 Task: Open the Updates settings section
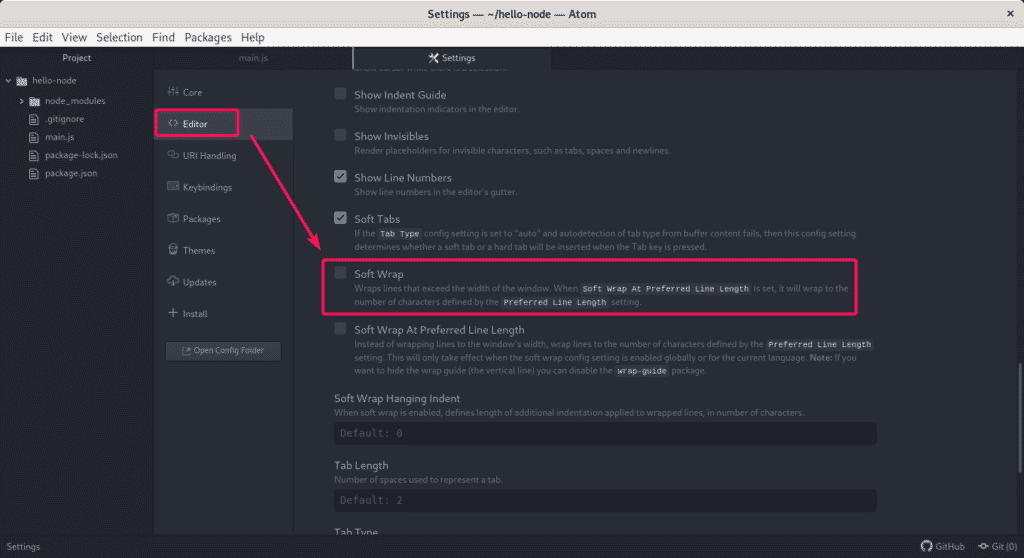(223, 282)
